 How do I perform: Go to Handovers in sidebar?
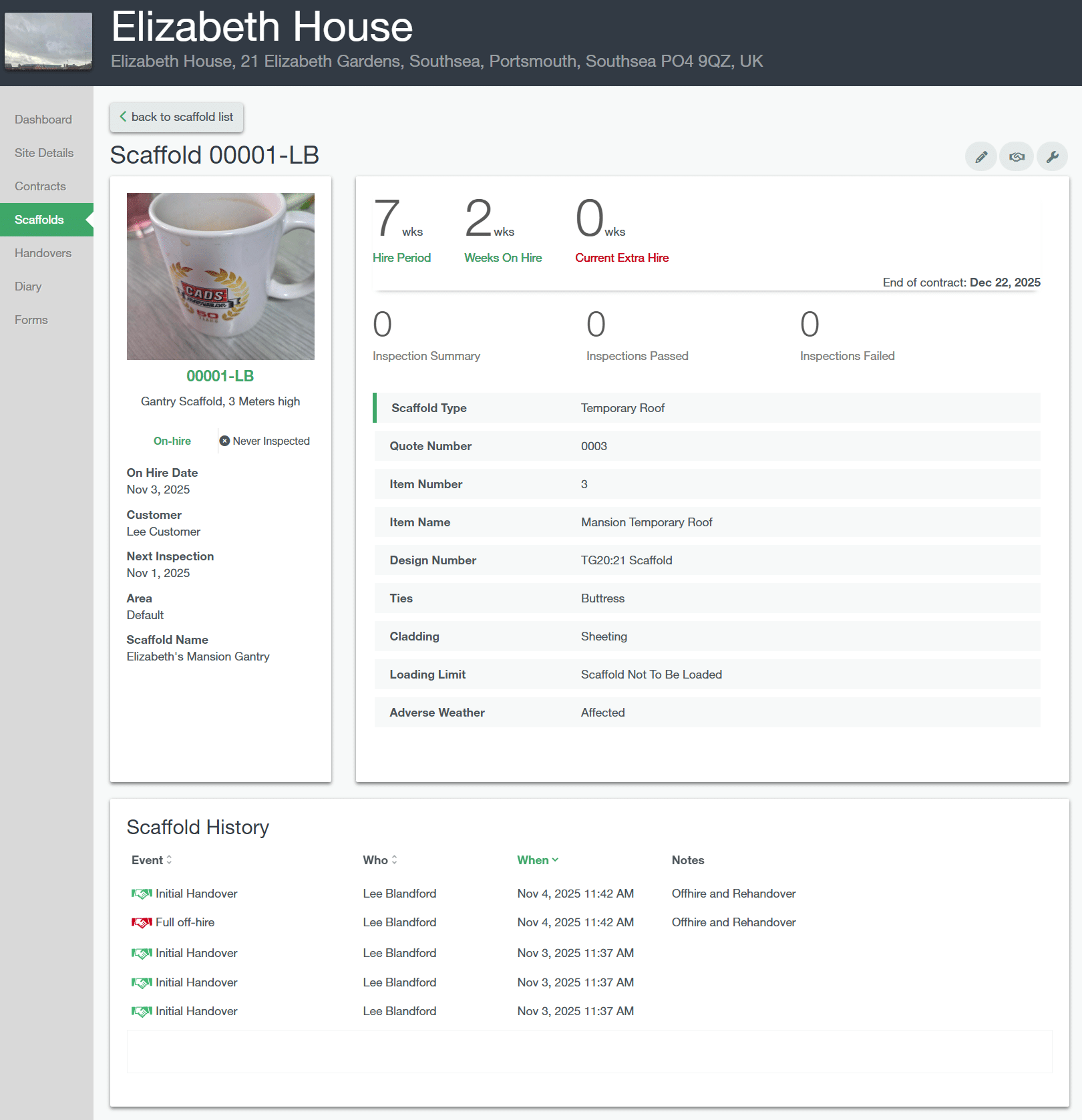pyautogui.click(x=43, y=253)
